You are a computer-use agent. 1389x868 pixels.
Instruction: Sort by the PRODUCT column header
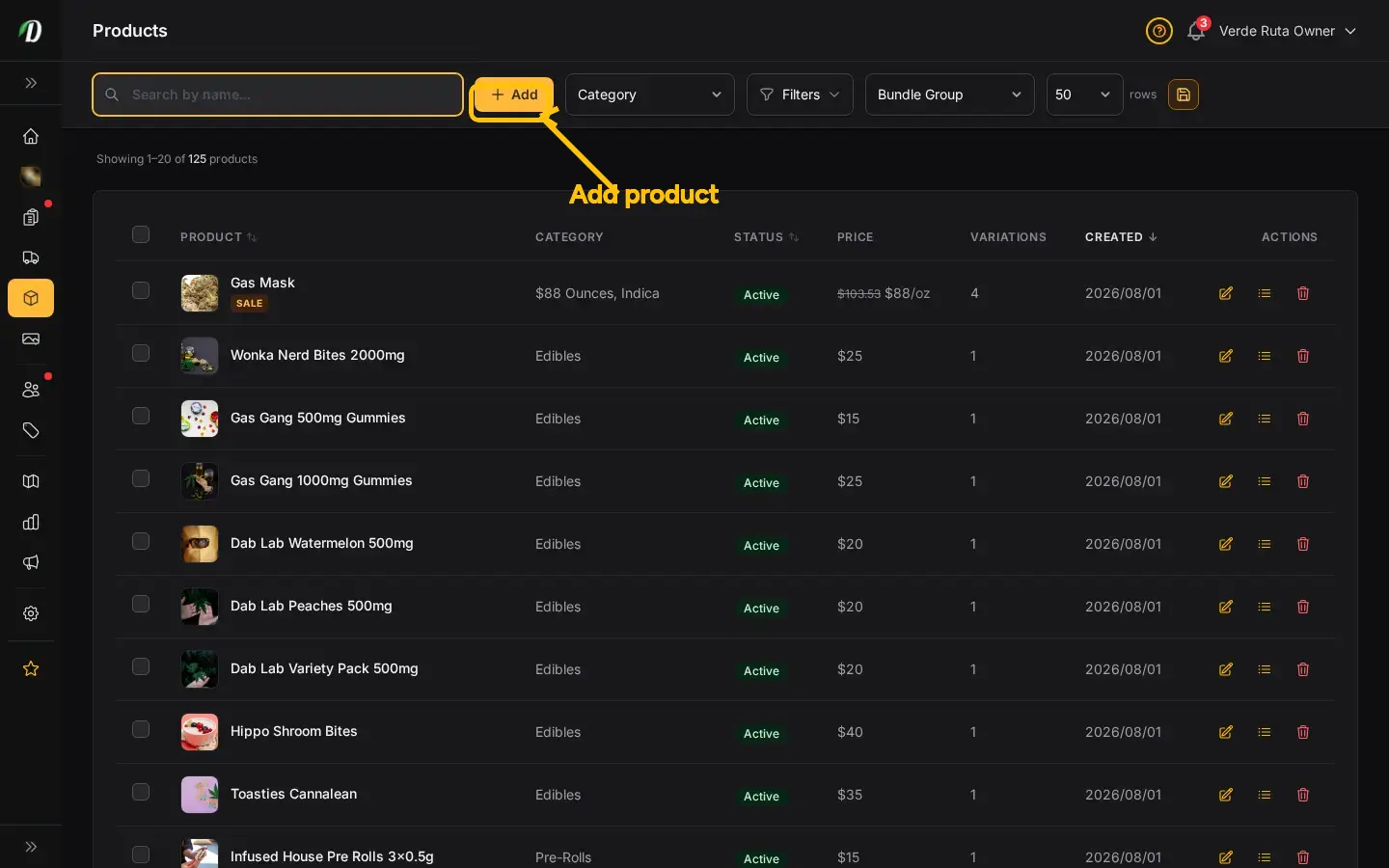tap(219, 237)
